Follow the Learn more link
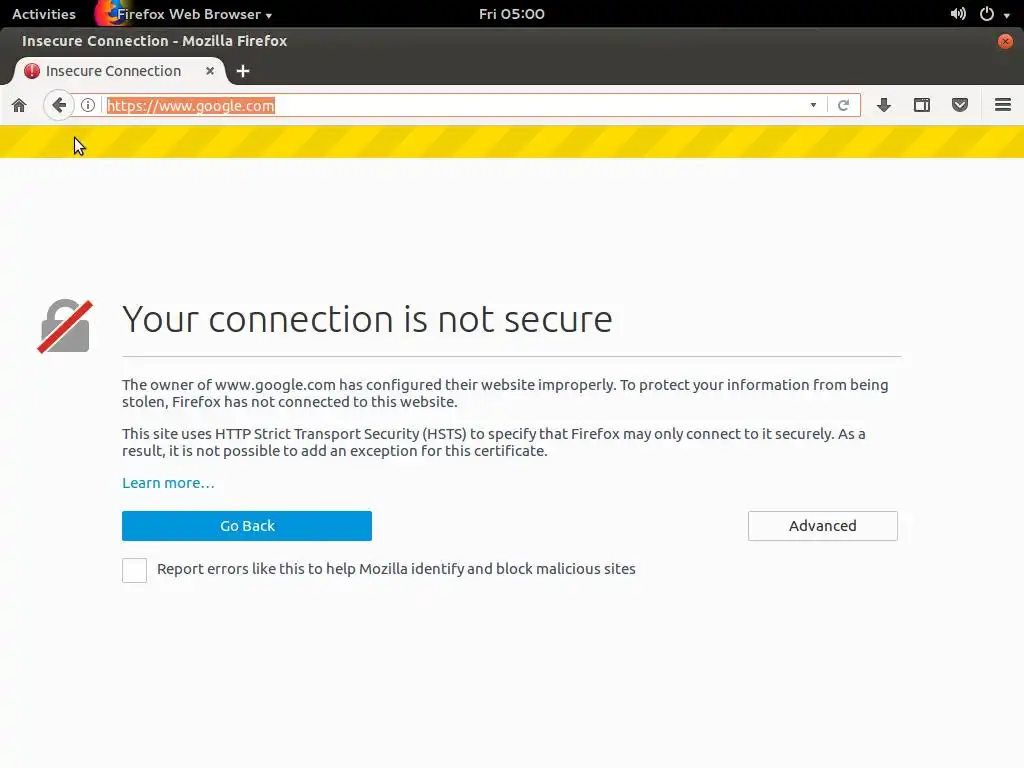Viewport: 1024px width, 768px height. tap(168, 483)
